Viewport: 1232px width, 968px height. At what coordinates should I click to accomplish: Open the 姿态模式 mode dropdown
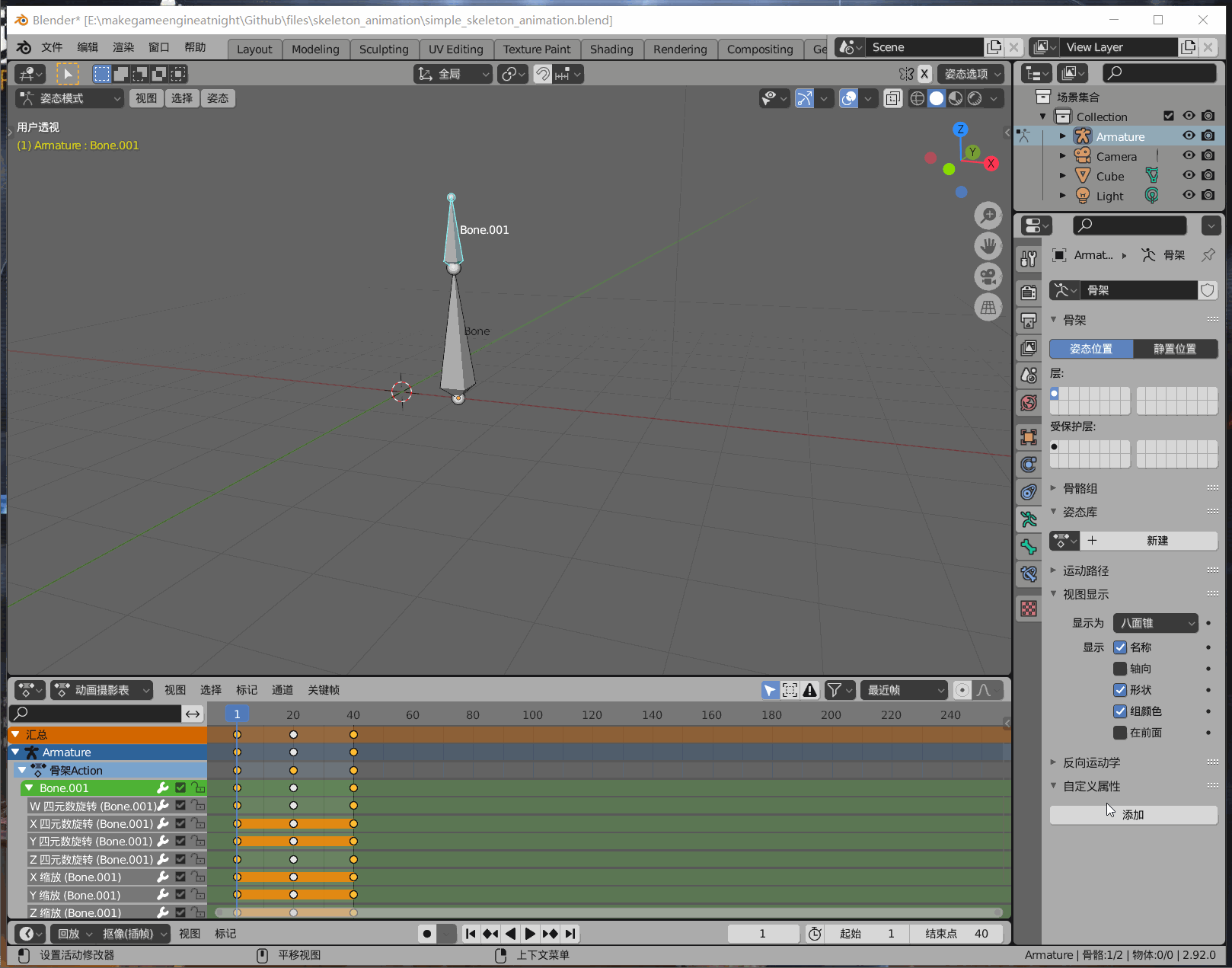pyautogui.click(x=69, y=98)
